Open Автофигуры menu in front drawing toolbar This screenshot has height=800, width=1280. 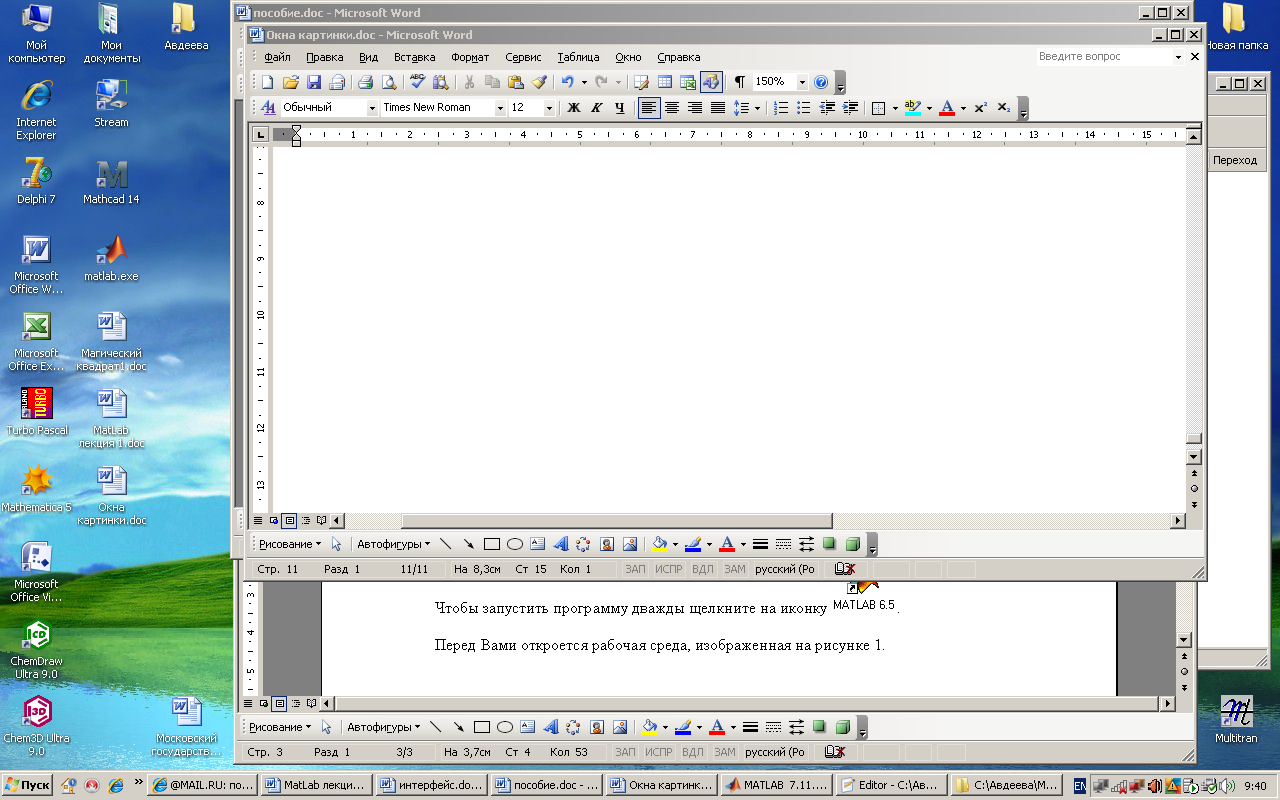(x=394, y=544)
